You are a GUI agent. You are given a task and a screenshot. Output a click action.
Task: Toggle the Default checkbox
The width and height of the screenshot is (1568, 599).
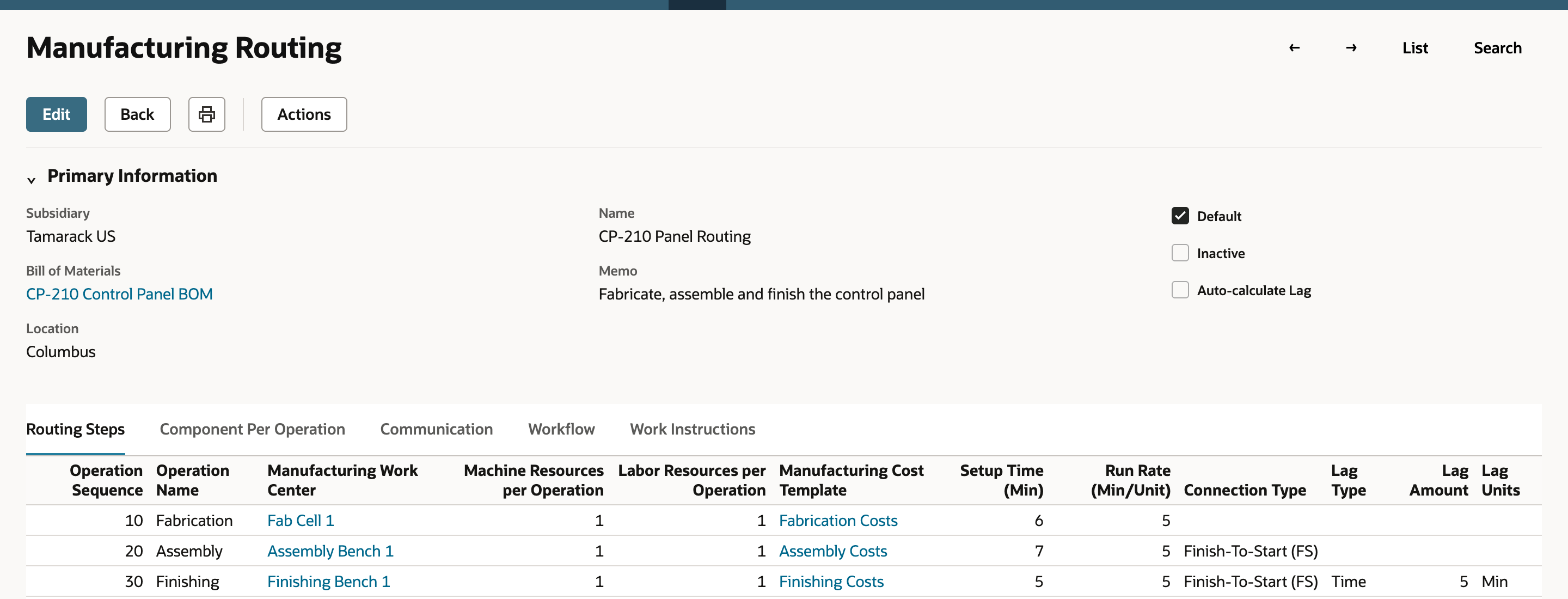pos(1180,216)
